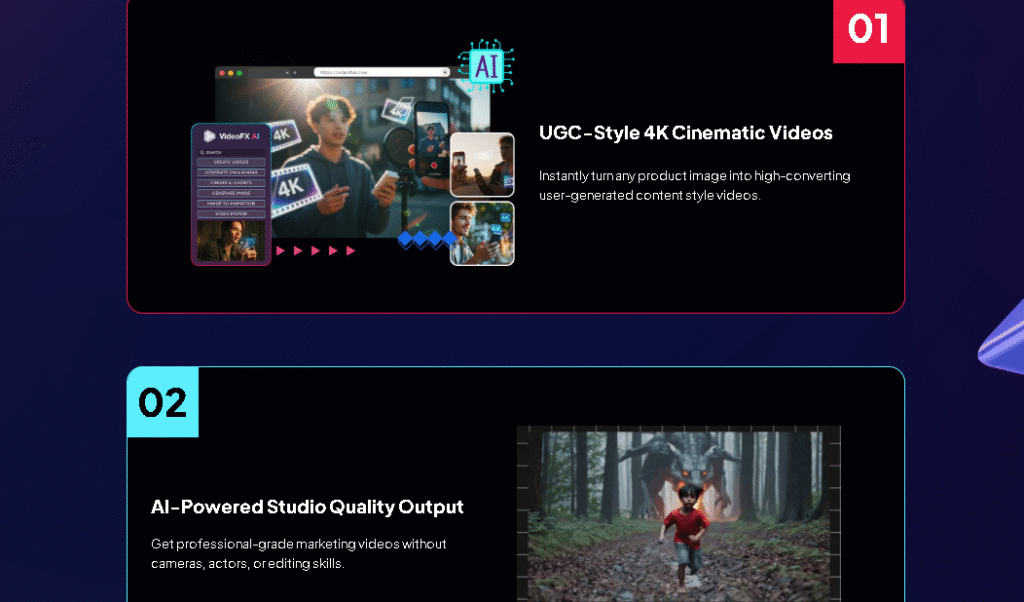Select Generate Own Avatar in the panel
Image resolution: width=1024 pixels, height=602 pixels.
point(231,172)
